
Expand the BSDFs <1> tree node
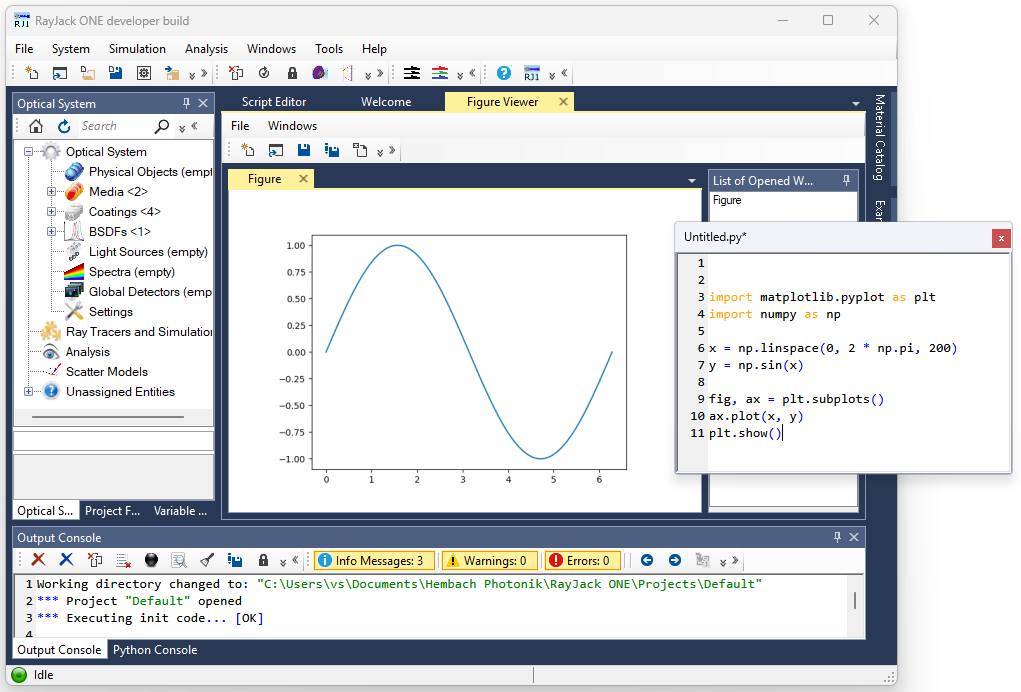click(51, 232)
